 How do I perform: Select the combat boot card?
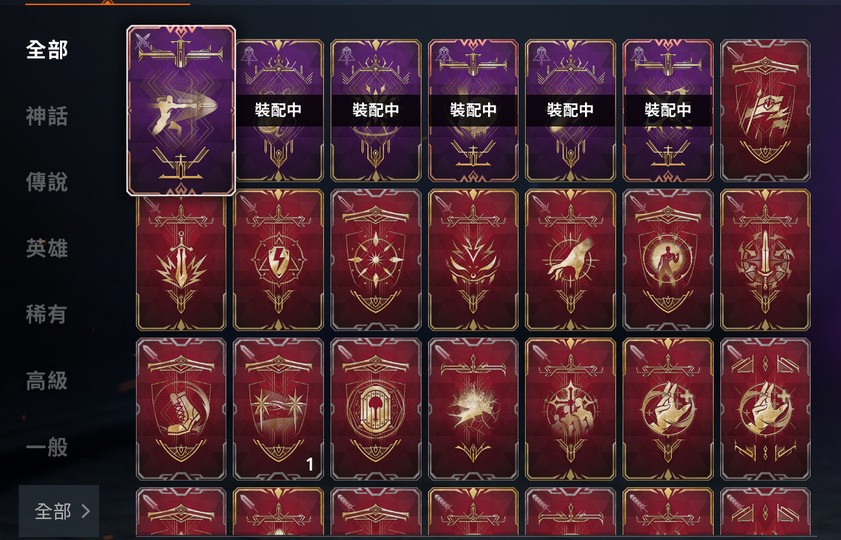coord(181,409)
